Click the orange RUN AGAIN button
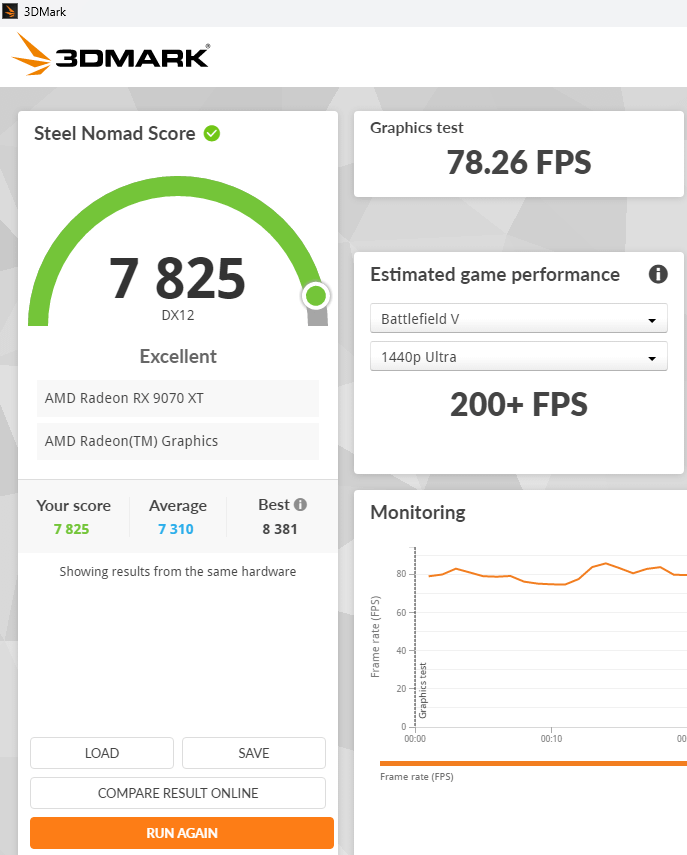This screenshot has height=855, width=687. pos(182,833)
